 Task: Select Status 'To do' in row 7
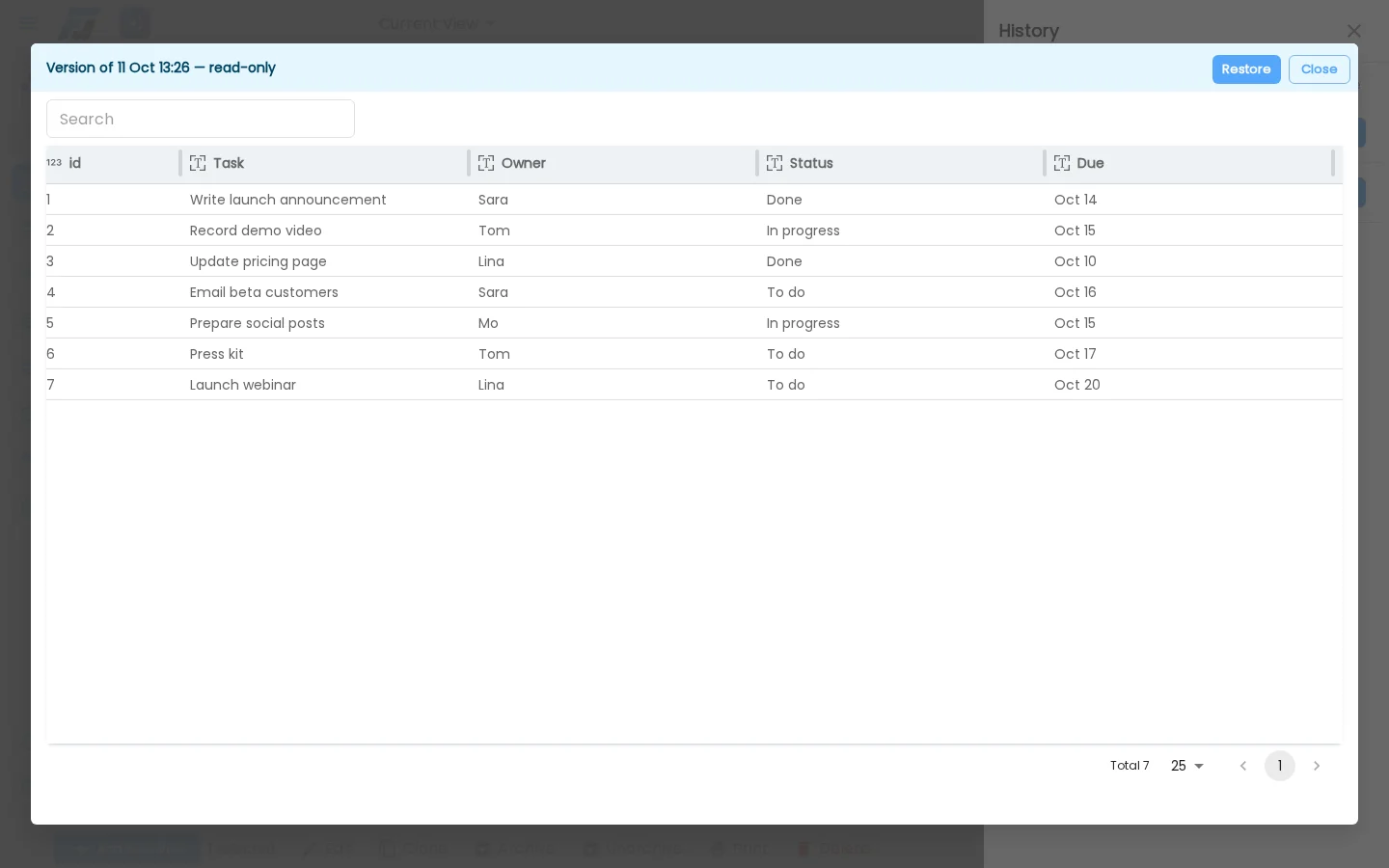901,385
